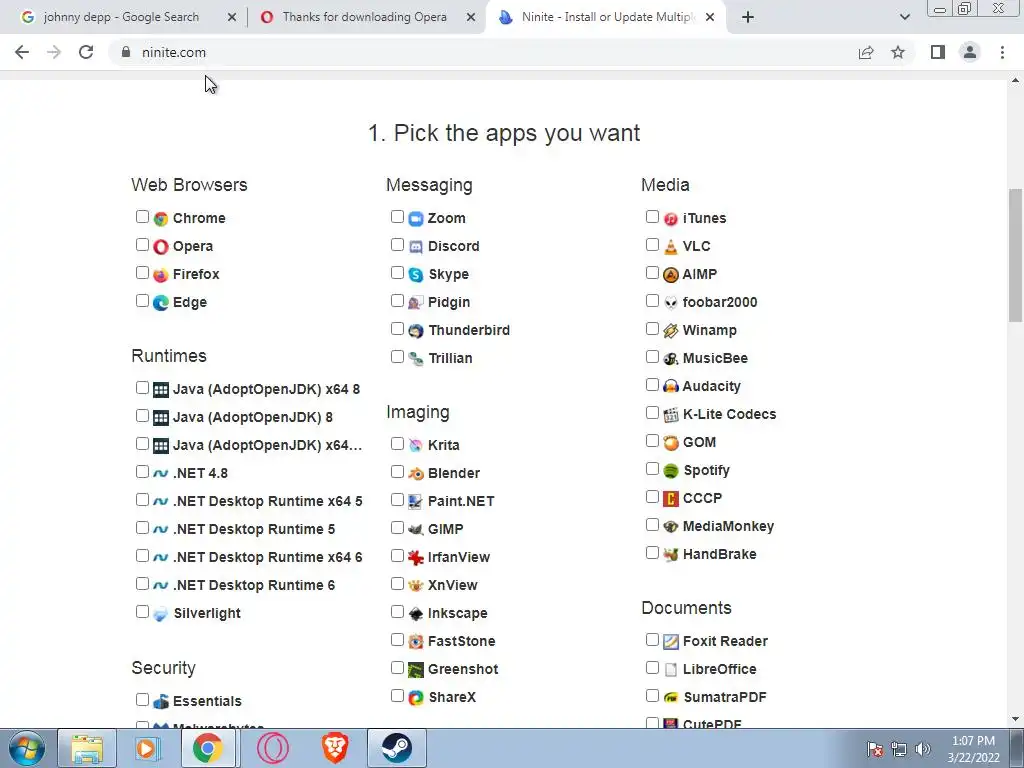Click the Opera logo icon in the app list
The image size is (1024, 768).
[x=161, y=247]
